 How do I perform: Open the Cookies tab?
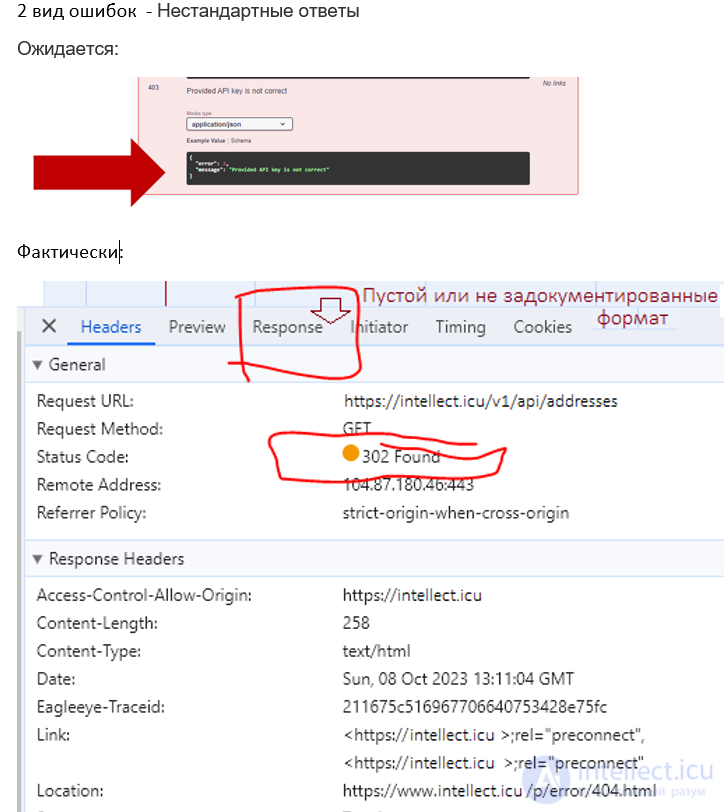[x=543, y=327]
